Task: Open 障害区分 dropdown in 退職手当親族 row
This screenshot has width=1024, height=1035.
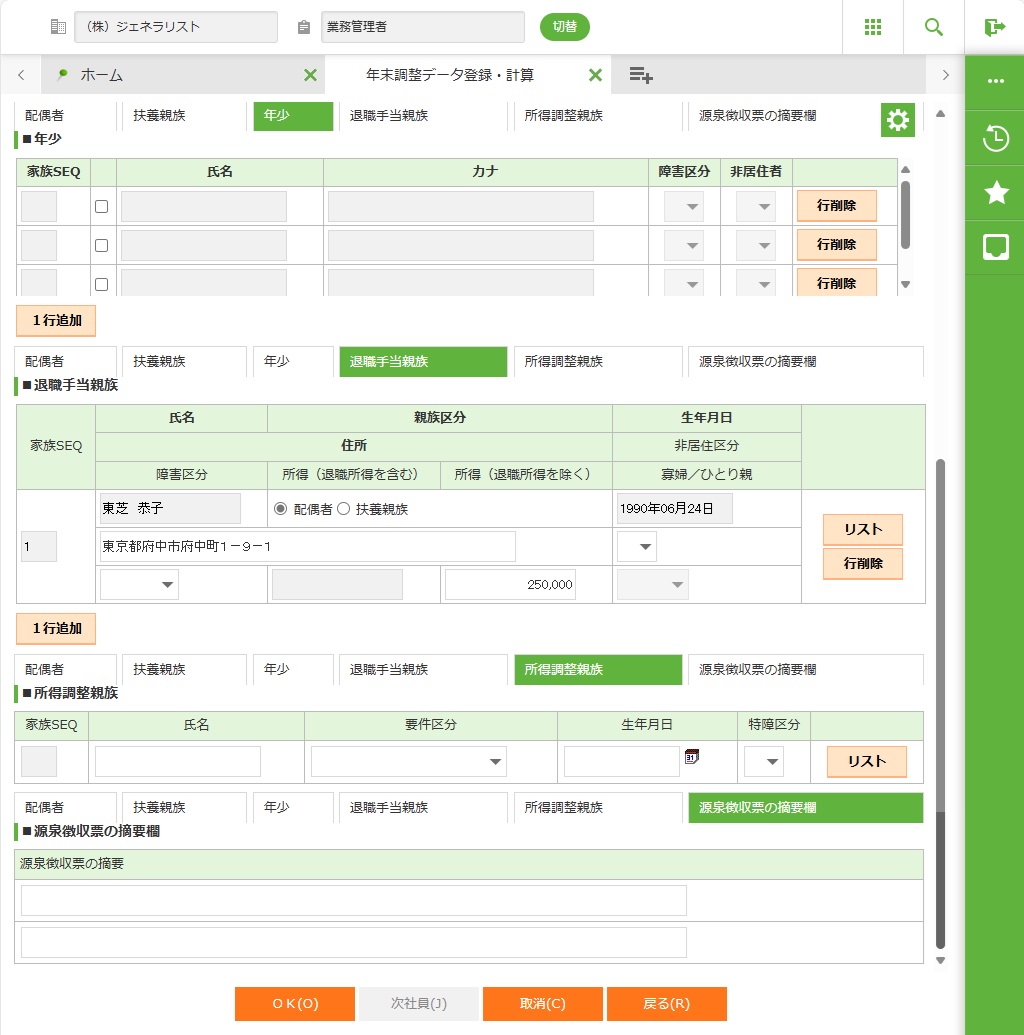Action: coord(139,585)
